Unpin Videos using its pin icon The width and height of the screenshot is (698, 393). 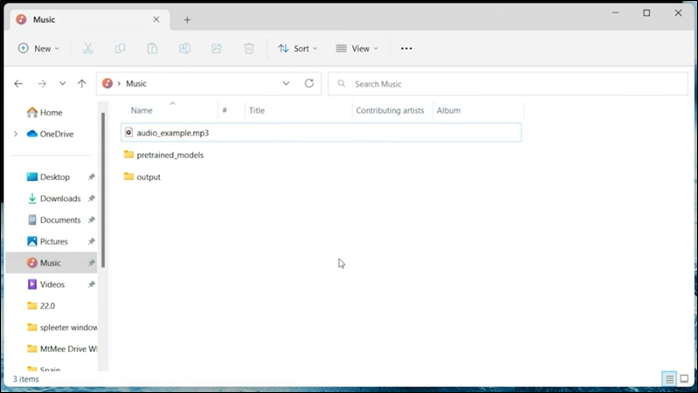91,284
